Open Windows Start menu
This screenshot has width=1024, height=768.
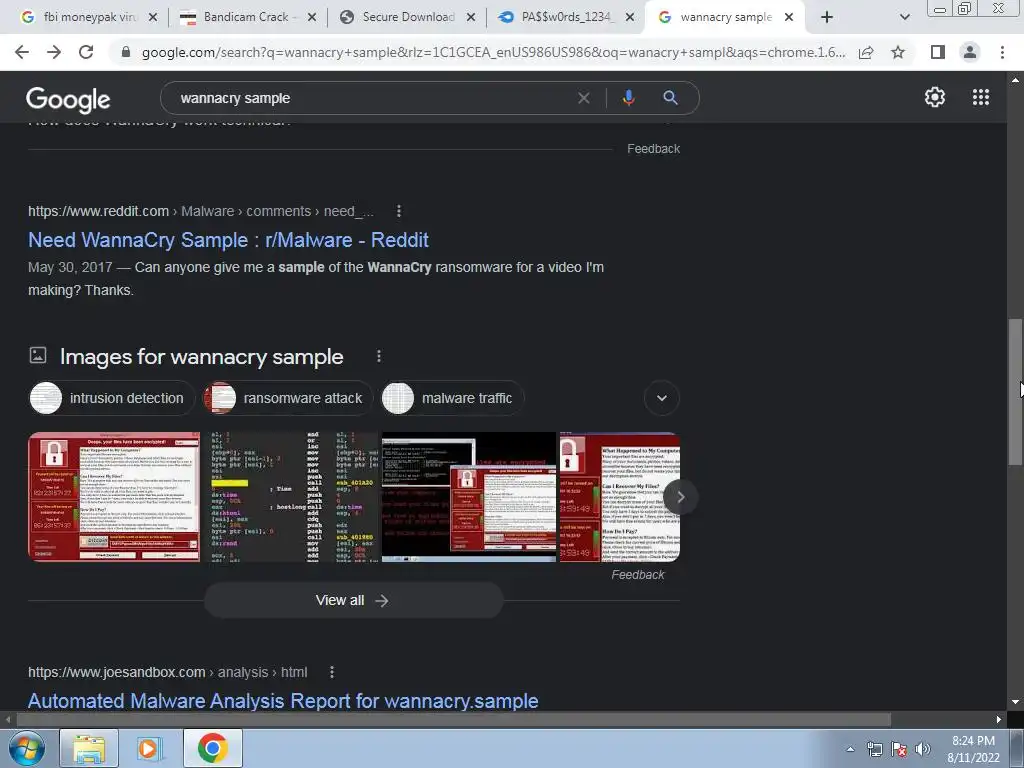pyautogui.click(x=27, y=748)
